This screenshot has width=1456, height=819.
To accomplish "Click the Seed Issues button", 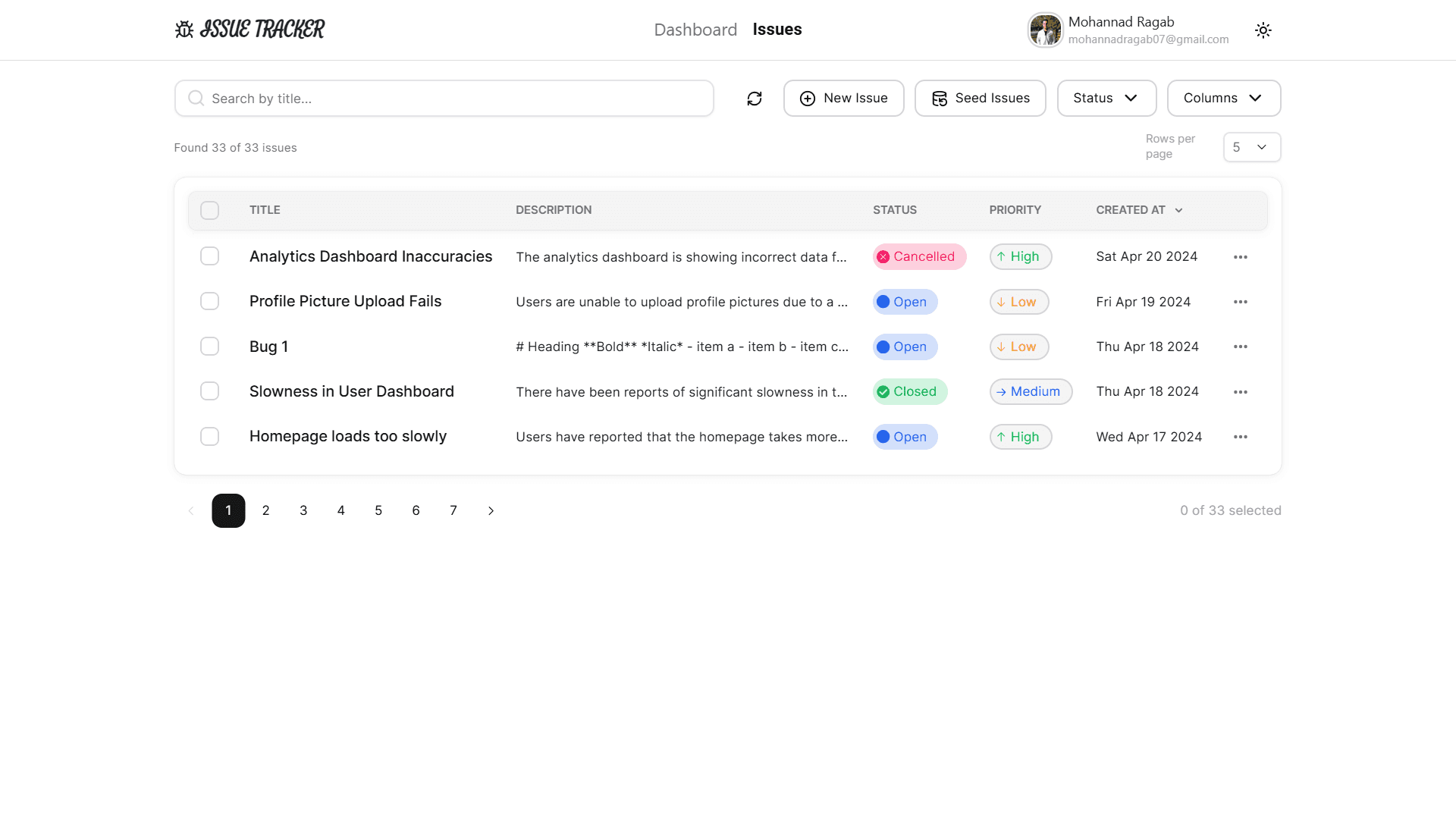I will [980, 99].
